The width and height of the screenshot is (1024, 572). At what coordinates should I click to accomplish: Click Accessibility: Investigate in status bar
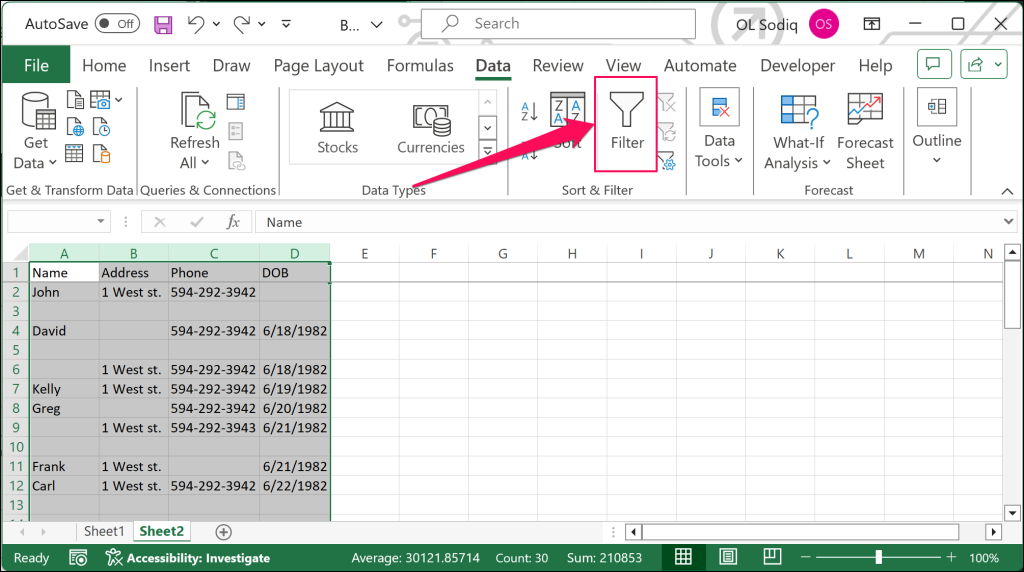(188, 558)
